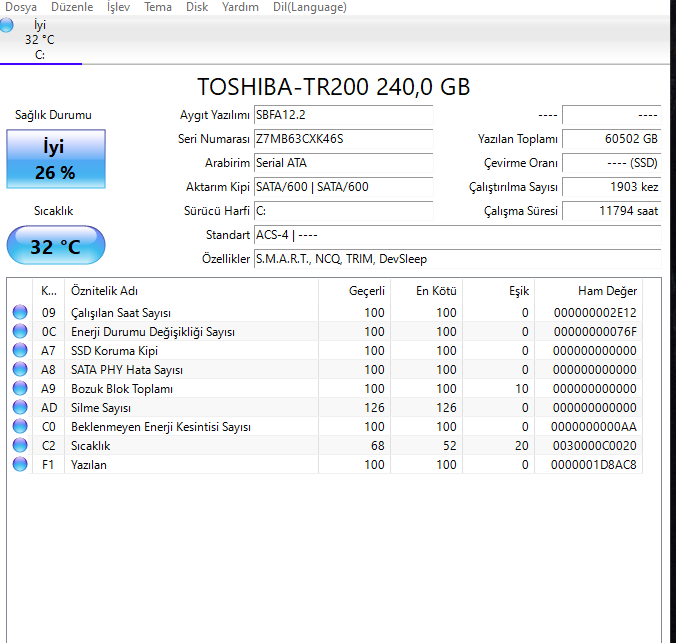This screenshot has height=643, width=676.
Task: Click the Aktarım Kipi field SATA/600 | SATA/600
Action: coord(344,187)
